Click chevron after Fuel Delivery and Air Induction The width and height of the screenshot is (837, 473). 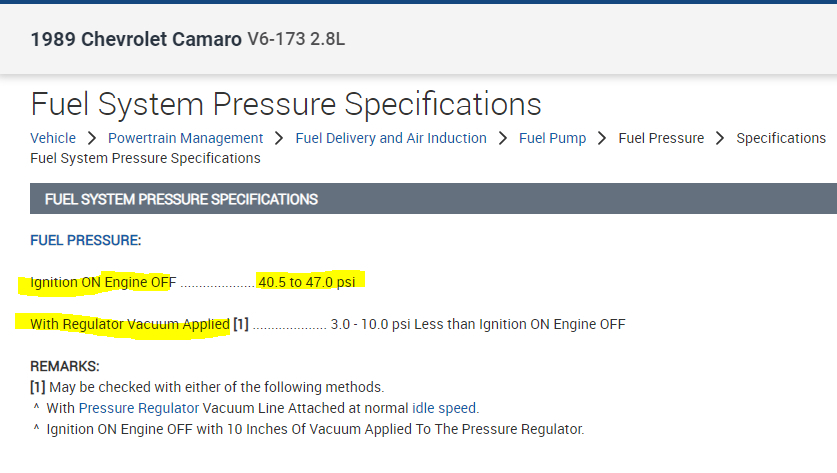[503, 138]
